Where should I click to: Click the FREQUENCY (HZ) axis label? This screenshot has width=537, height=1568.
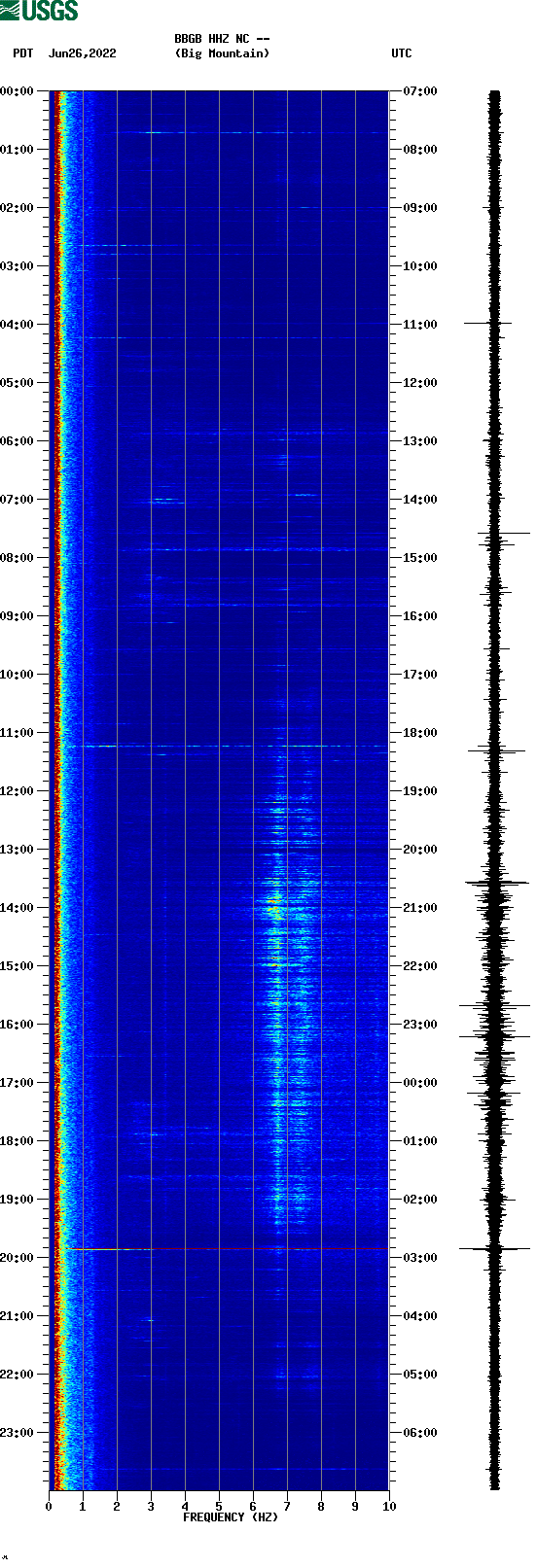coord(231,1517)
